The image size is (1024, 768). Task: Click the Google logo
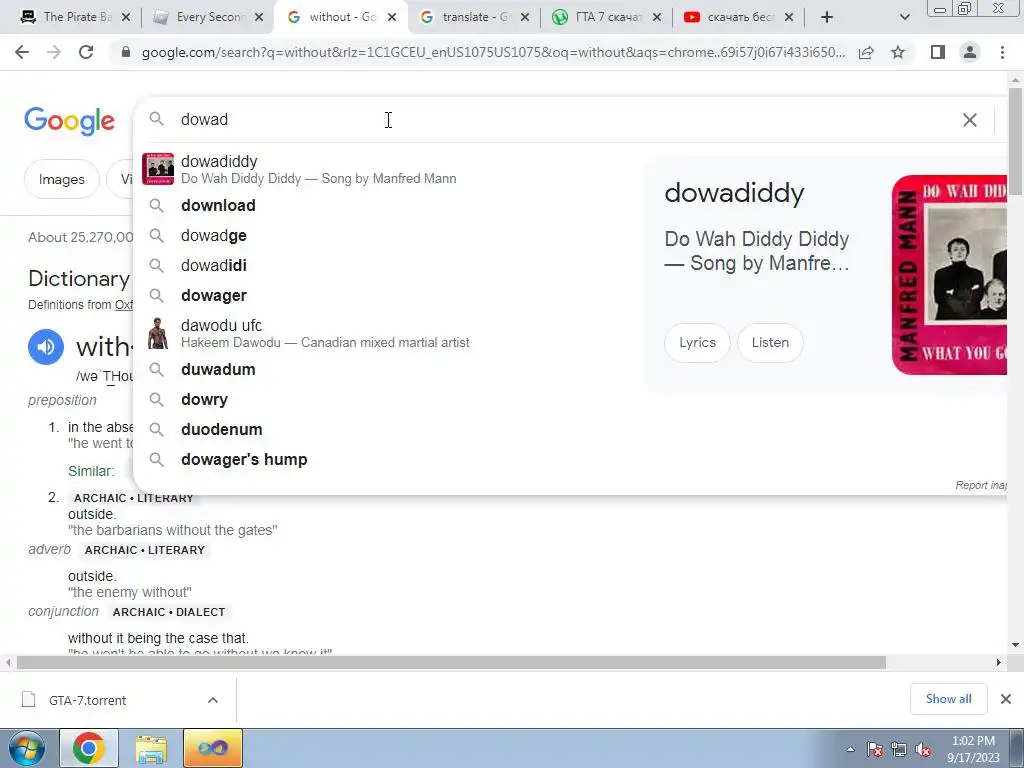69,121
